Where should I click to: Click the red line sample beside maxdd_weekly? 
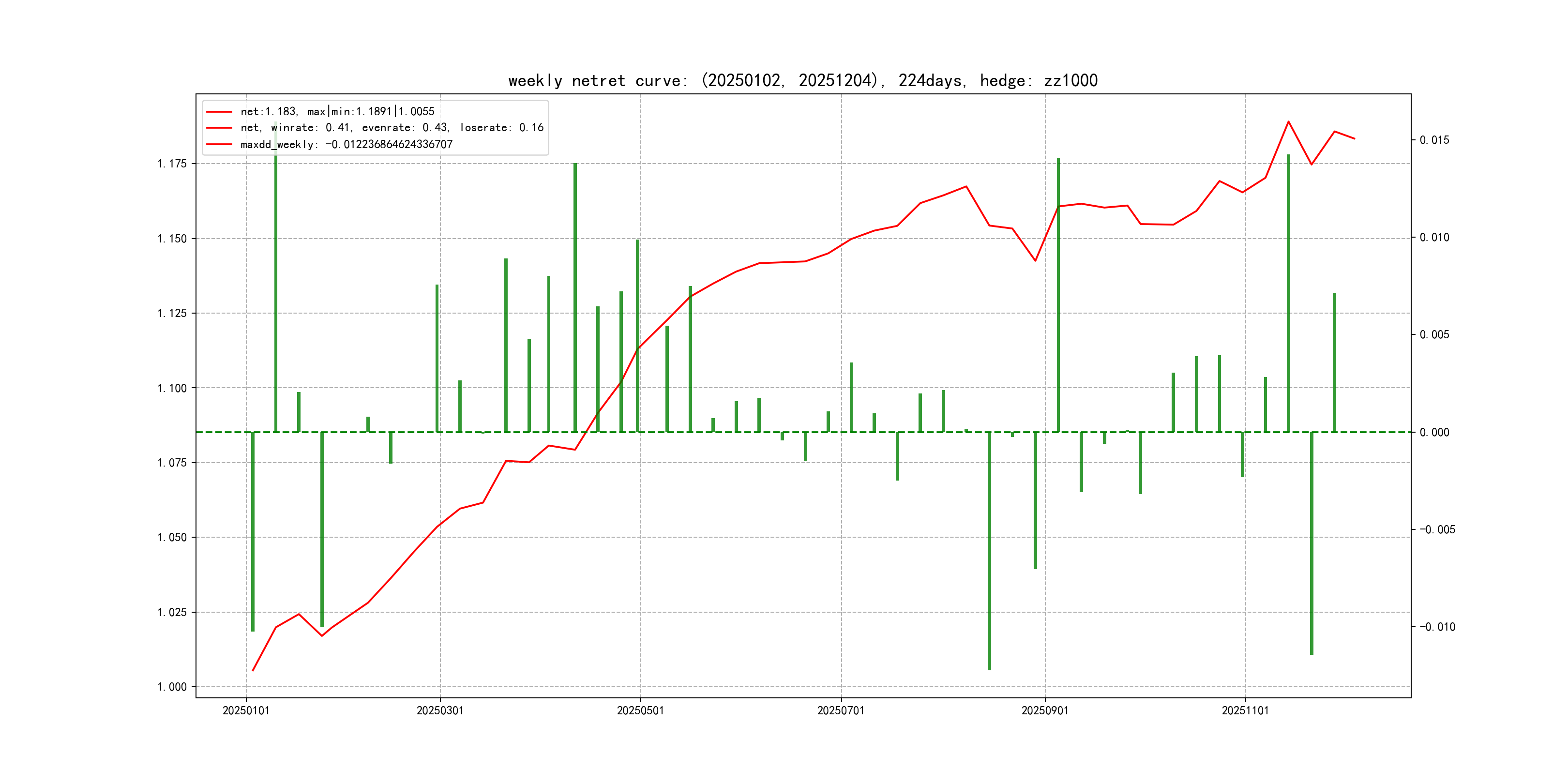[x=219, y=144]
